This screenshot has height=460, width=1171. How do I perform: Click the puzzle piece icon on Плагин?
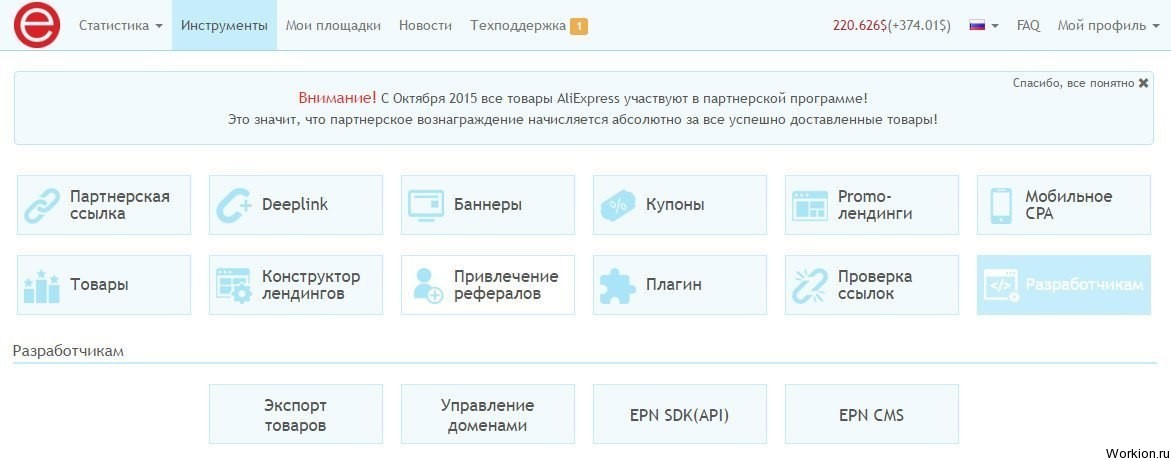point(618,285)
